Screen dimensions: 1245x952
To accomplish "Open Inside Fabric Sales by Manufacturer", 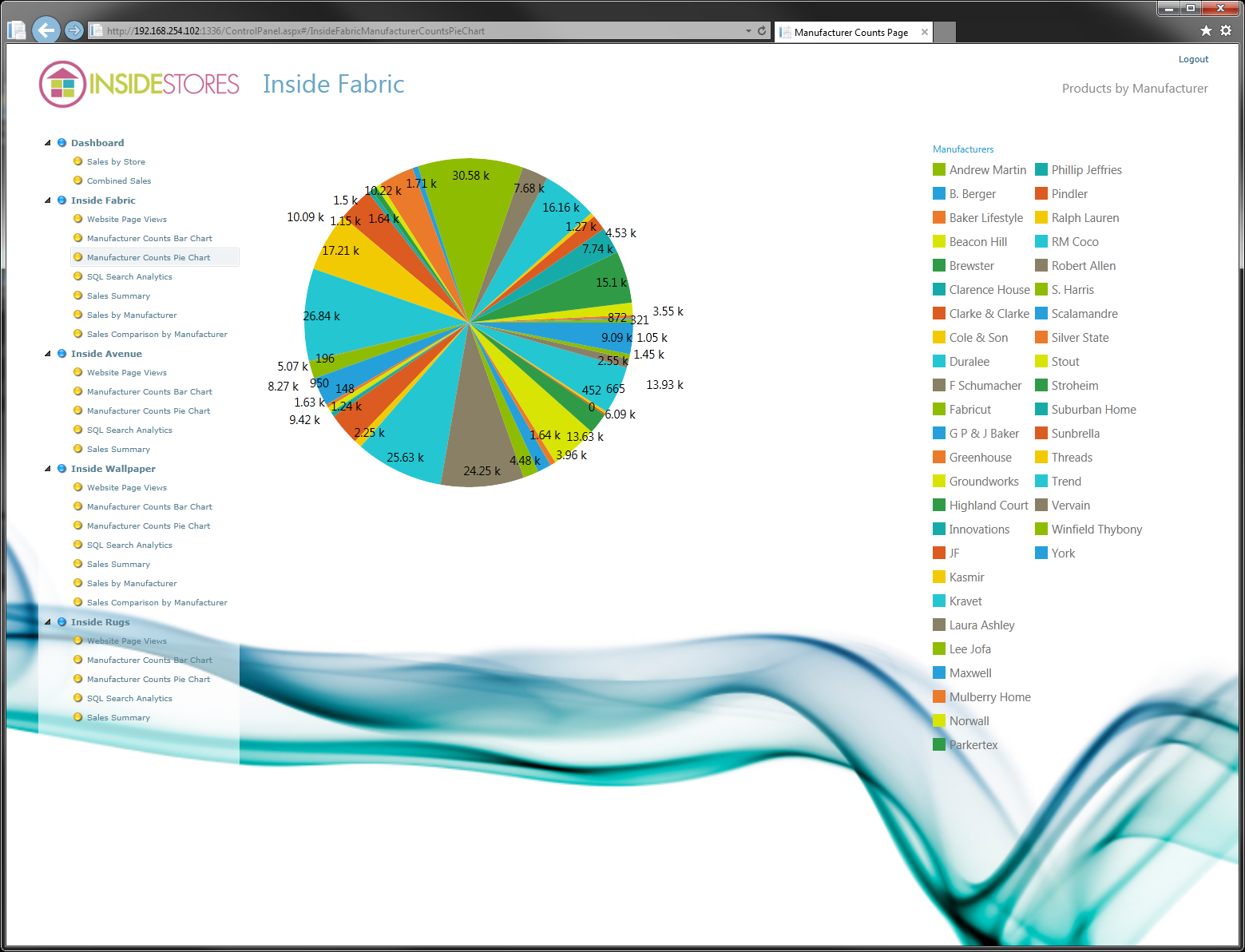I will (132, 315).
